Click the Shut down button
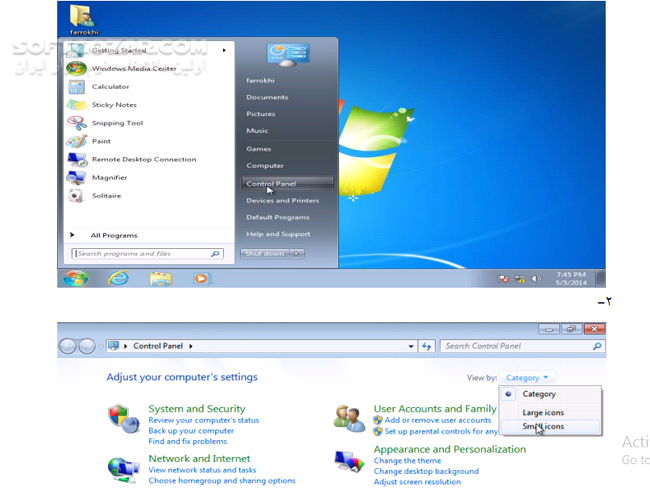 265,253
